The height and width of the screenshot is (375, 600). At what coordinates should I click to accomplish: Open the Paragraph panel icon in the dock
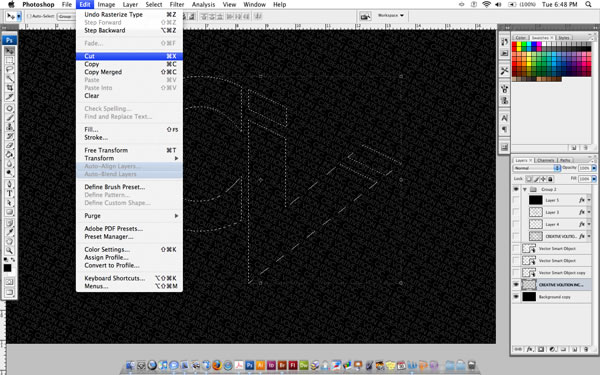pyautogui.click(x=504, y=129)
